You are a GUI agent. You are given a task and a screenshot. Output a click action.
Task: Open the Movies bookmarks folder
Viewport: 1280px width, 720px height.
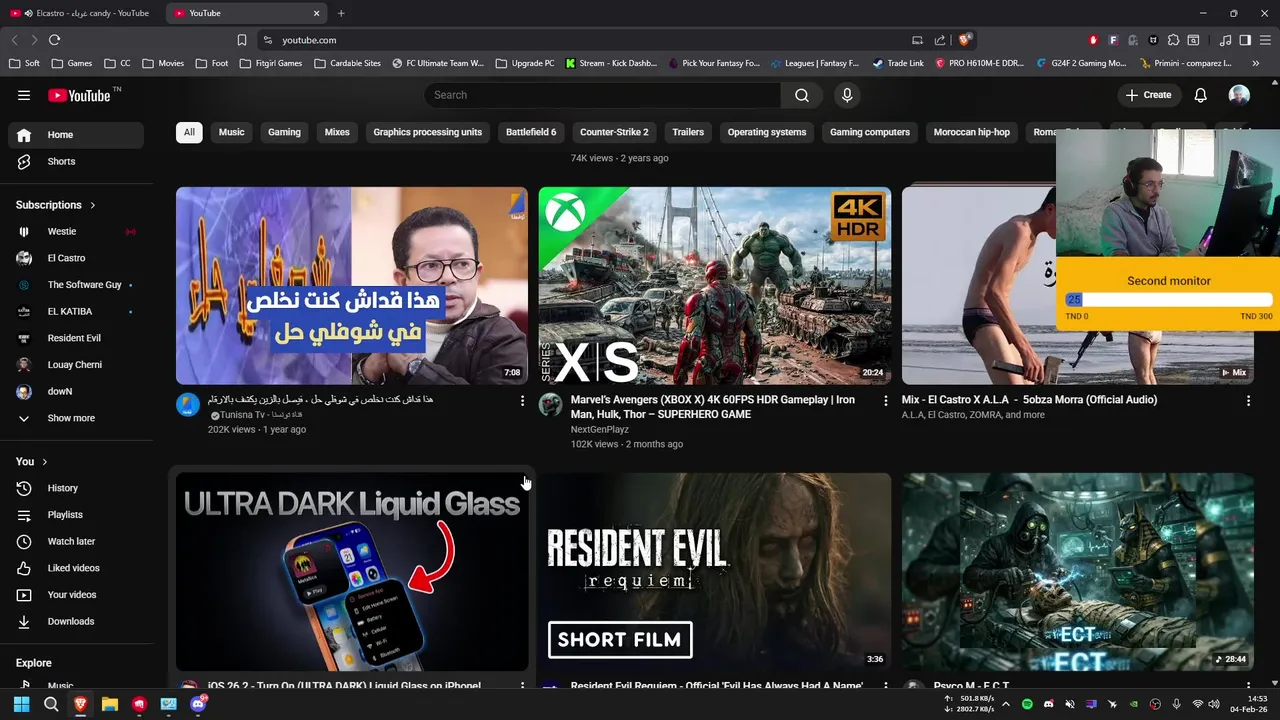coord(163,63)
